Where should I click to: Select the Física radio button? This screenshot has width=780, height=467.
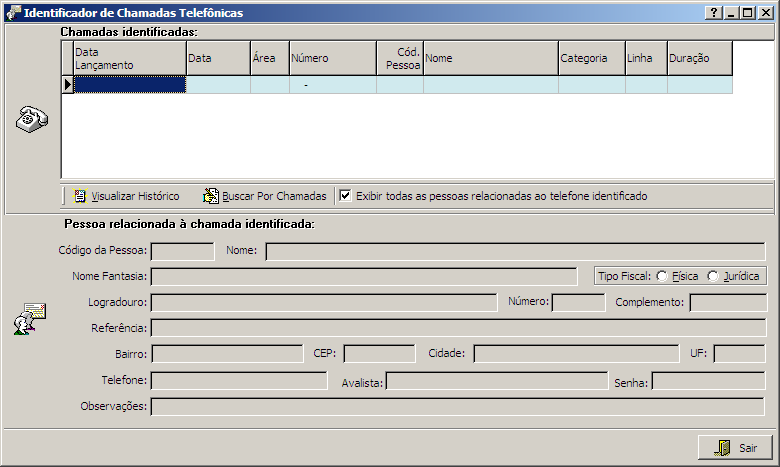(x=662, y=276)
